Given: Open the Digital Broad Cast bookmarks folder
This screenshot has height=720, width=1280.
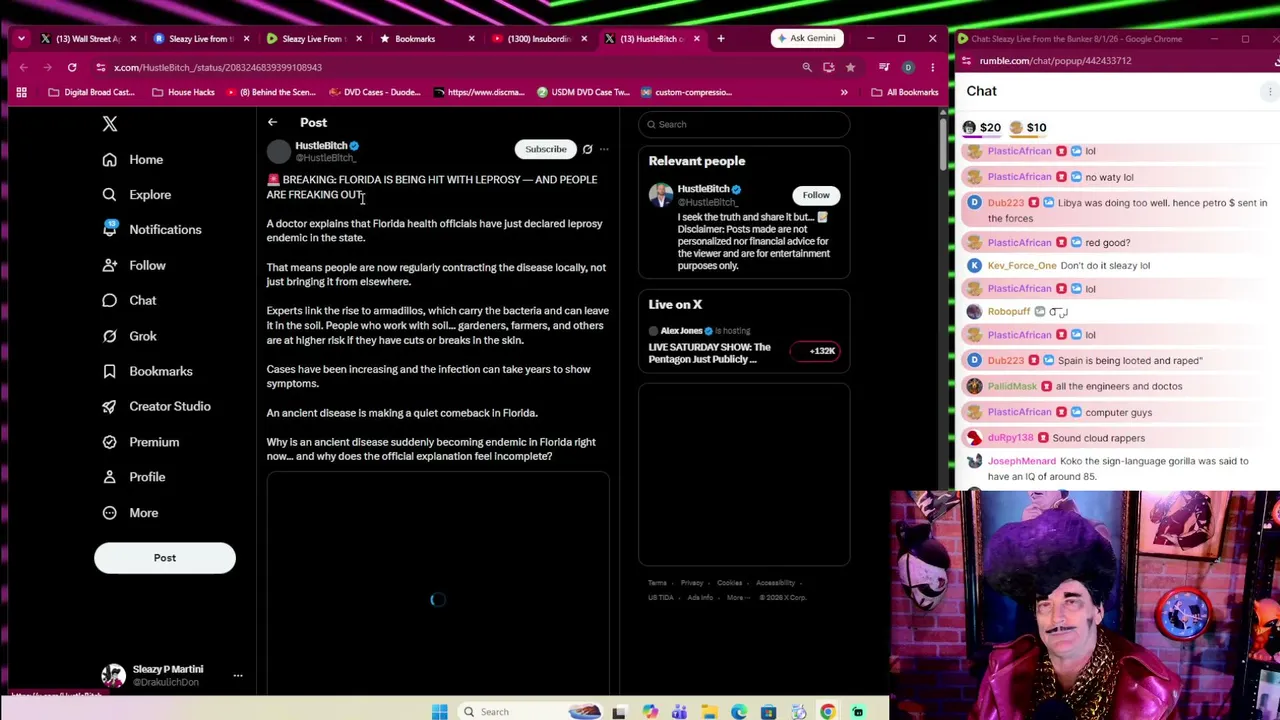Looking at the screenshot, I should (x=91, y=92).
